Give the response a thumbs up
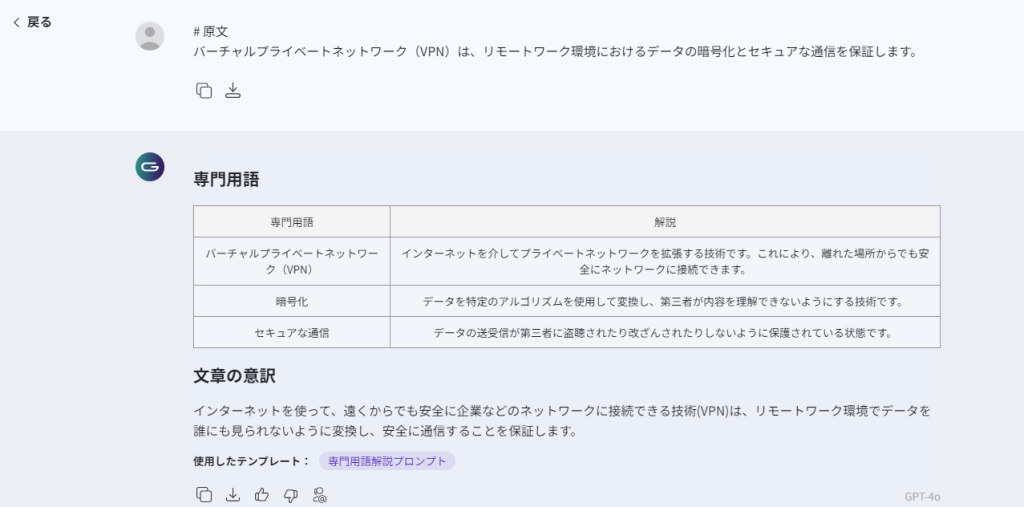 pyautogui.click(x=262, y=494)
